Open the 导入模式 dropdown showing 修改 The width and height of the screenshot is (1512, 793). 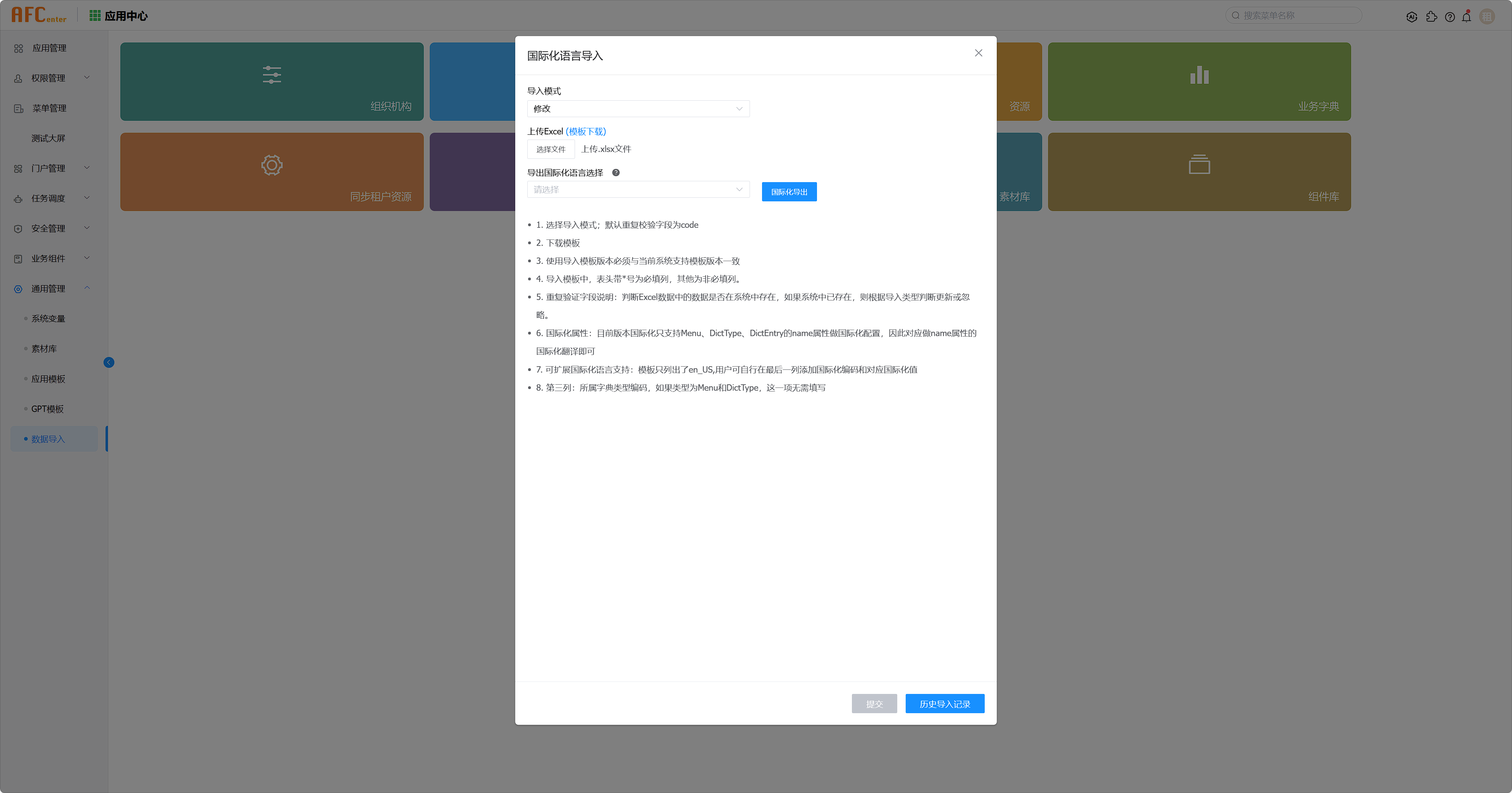coord(638,109)
